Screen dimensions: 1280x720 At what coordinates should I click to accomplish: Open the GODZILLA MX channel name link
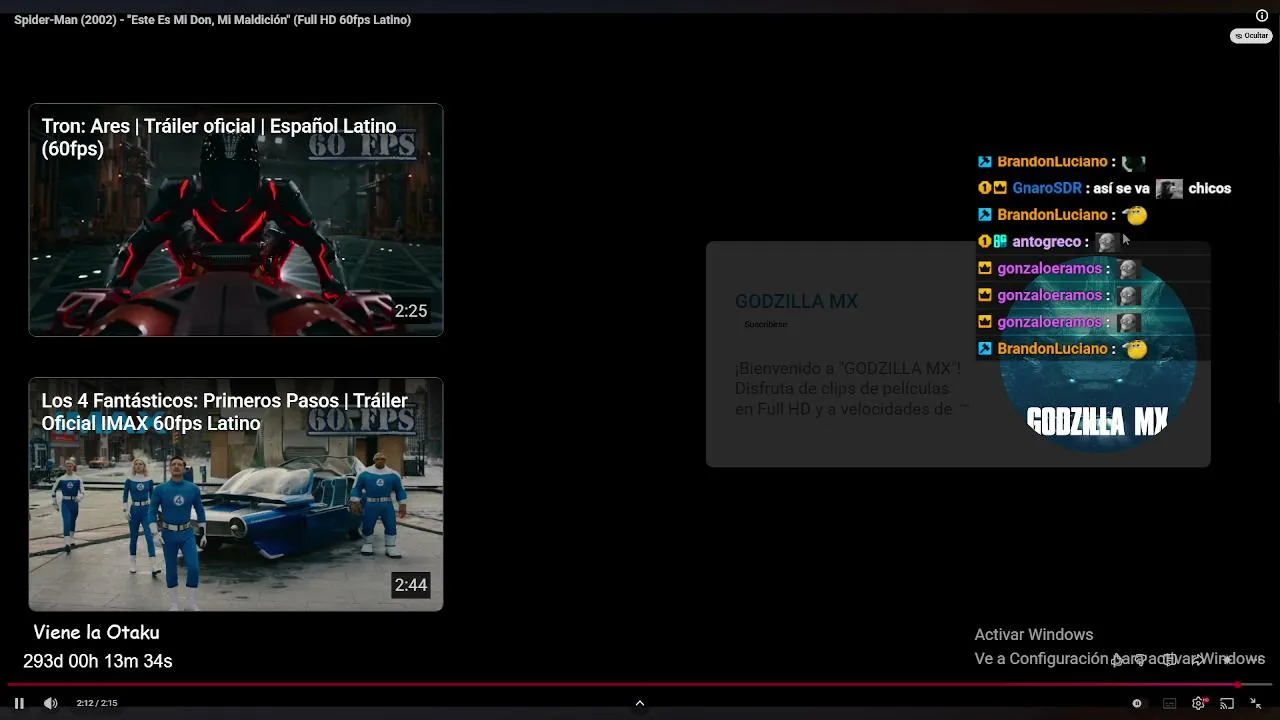[x=796, y=301]
